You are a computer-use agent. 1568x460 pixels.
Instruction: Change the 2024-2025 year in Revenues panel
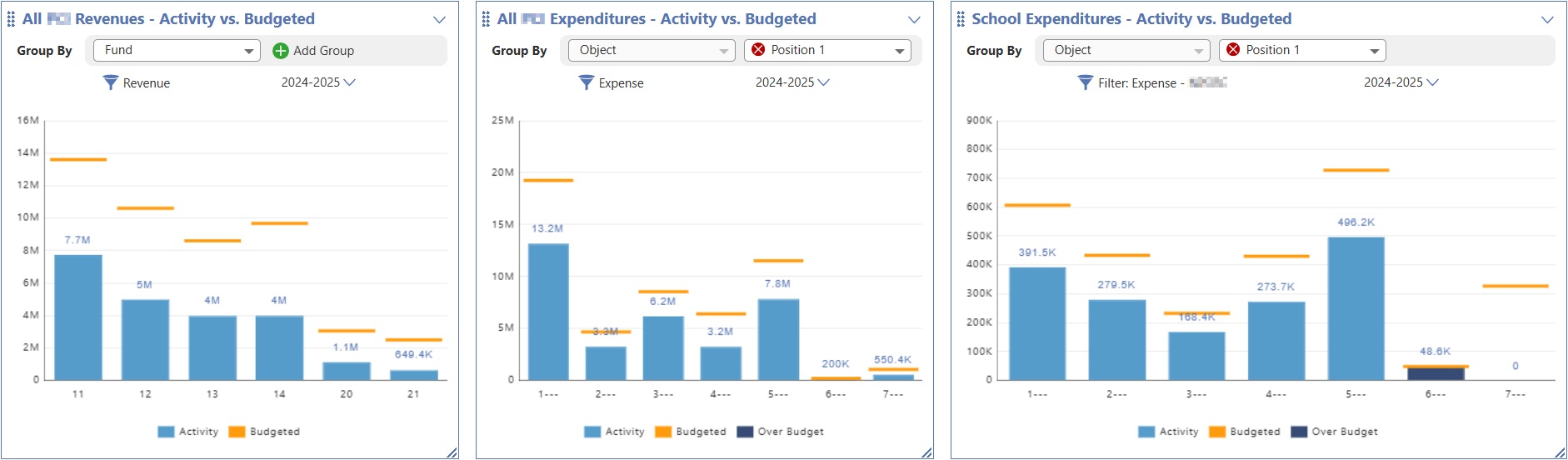point(318,82)
